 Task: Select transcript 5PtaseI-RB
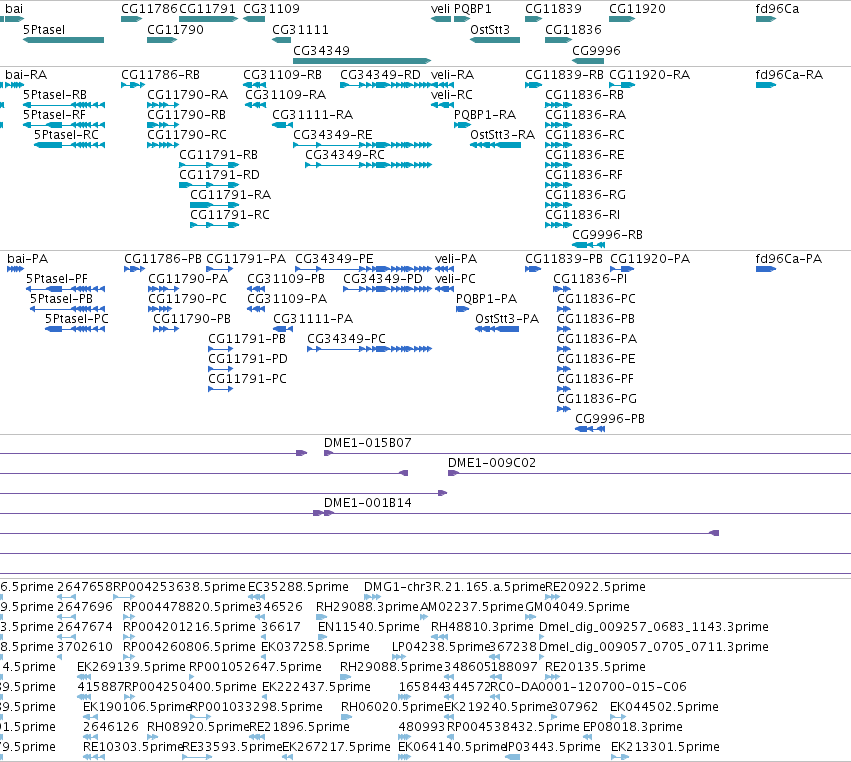(x=64, y=105)
